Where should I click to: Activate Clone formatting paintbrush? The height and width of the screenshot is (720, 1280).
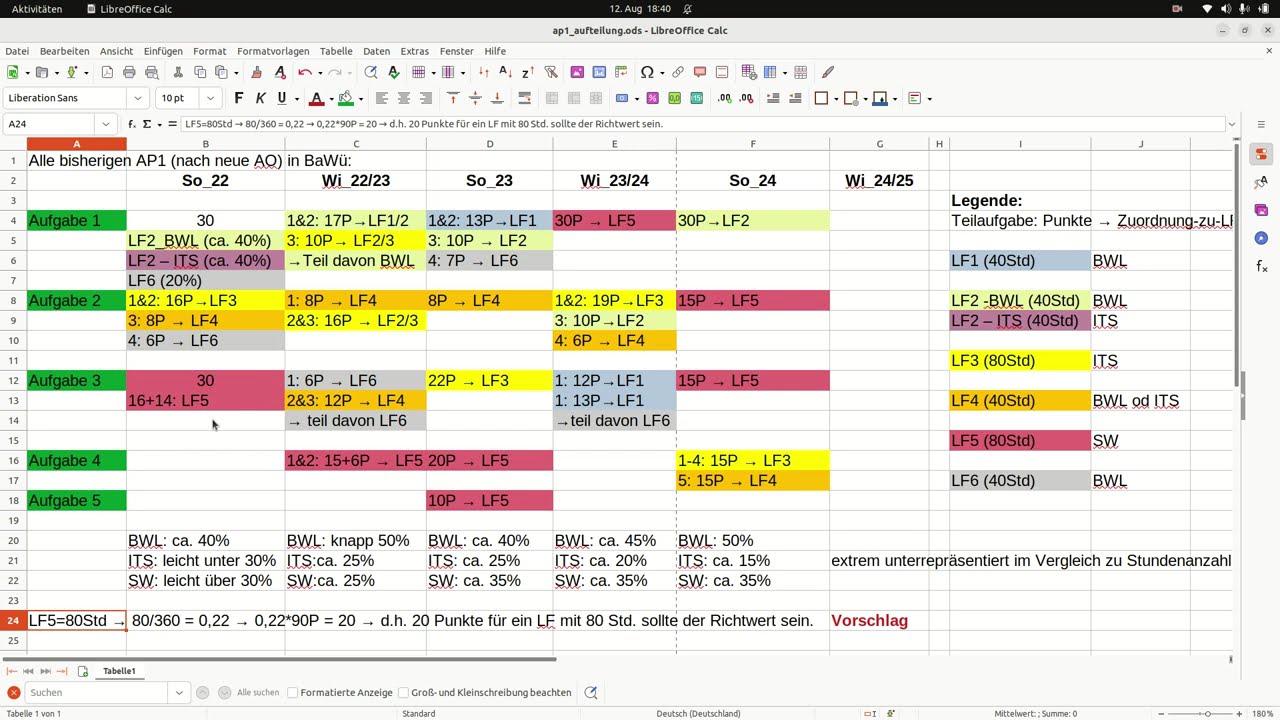tap(257, 72)
